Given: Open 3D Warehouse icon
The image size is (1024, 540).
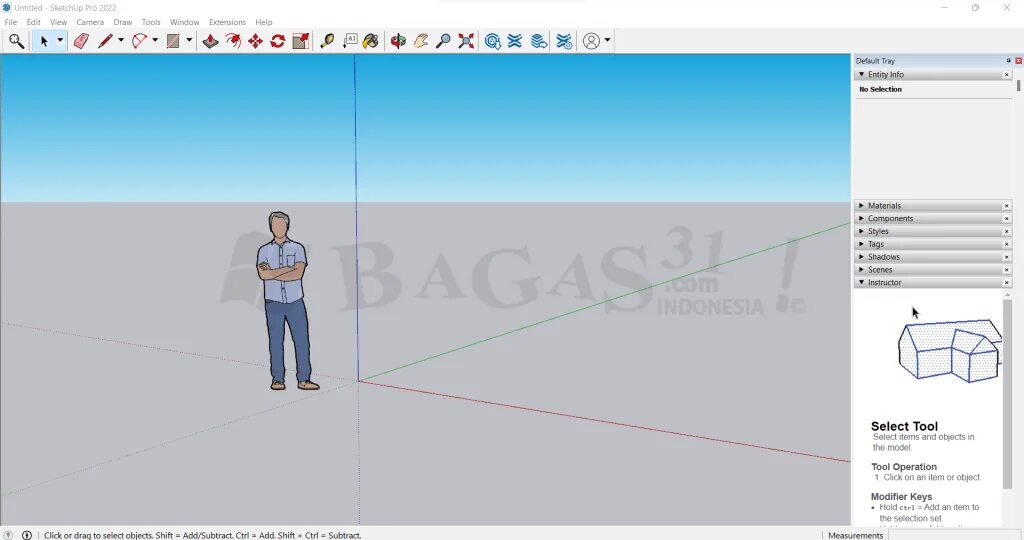Looking at the screenshot, I should 493,41.
